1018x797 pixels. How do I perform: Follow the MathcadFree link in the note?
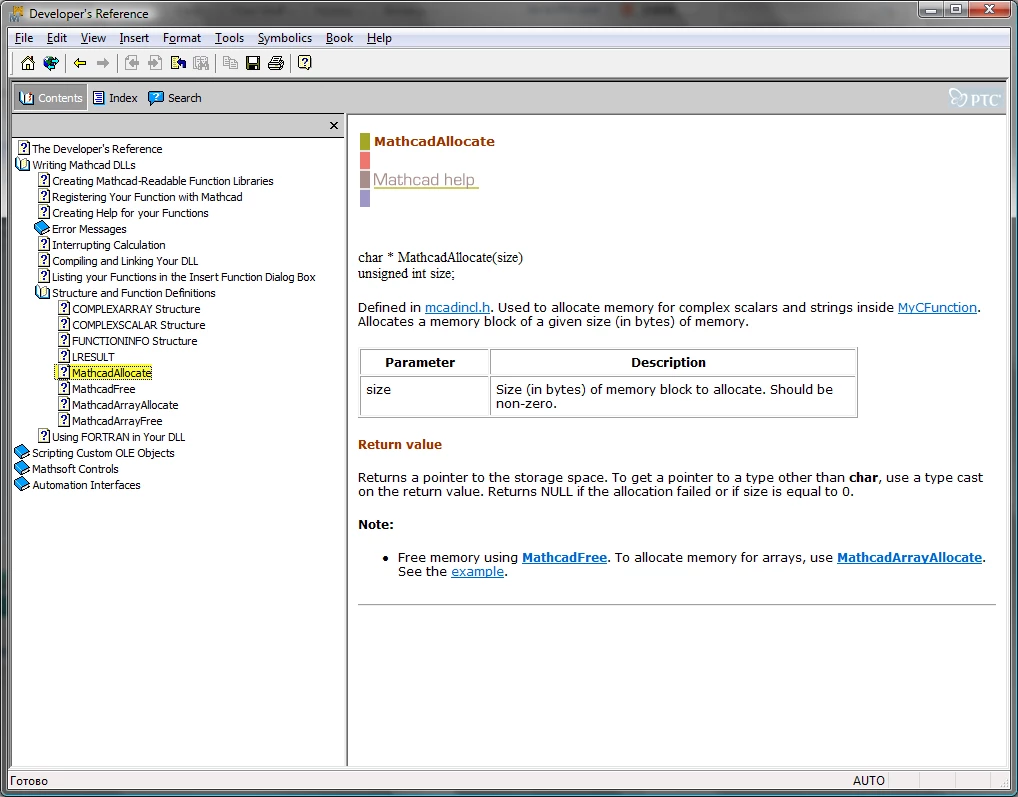point(564,558)
